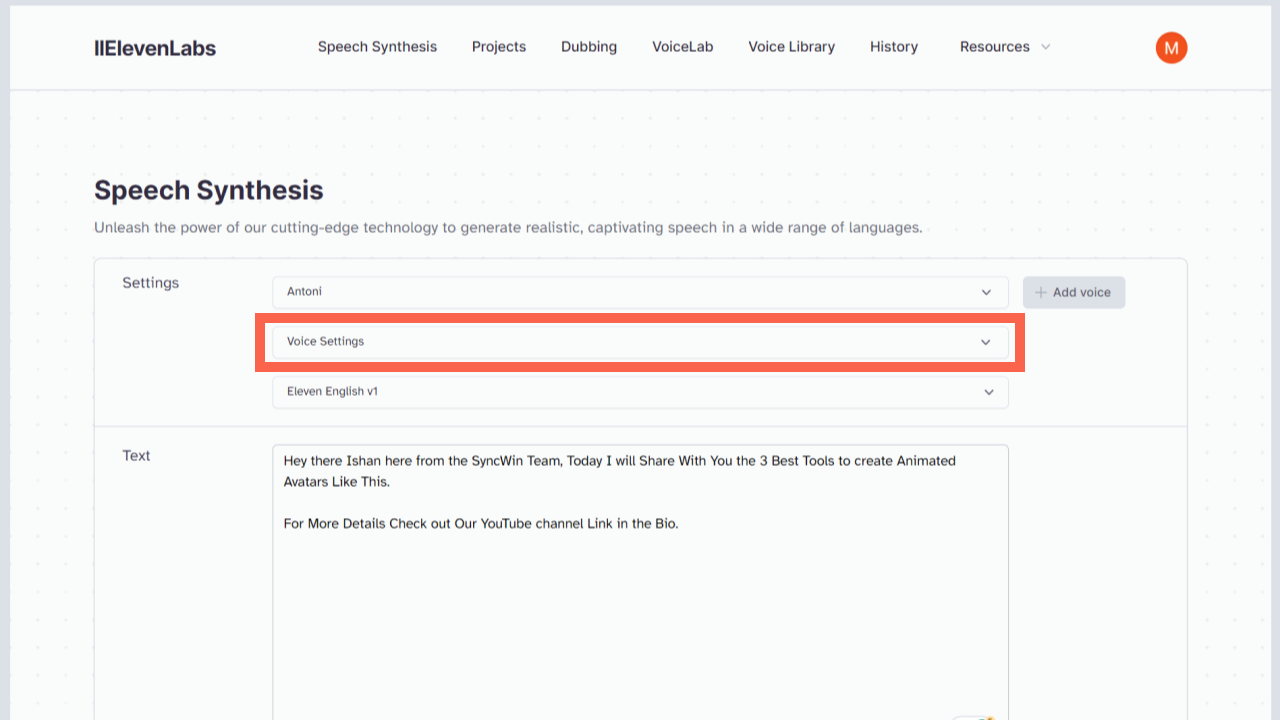
Task: Click the Settings label
Action: pos(151,283)
